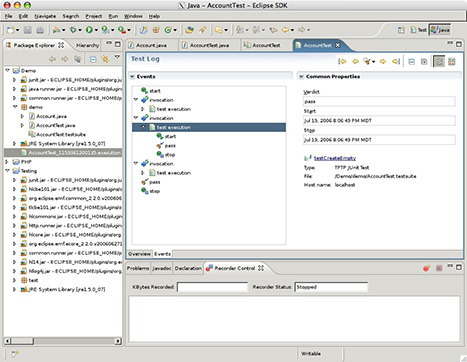Click scroll right arrow in Package Explorer
Image resolution: width=467 pixels, height=362 pixels.
(118, 341)
